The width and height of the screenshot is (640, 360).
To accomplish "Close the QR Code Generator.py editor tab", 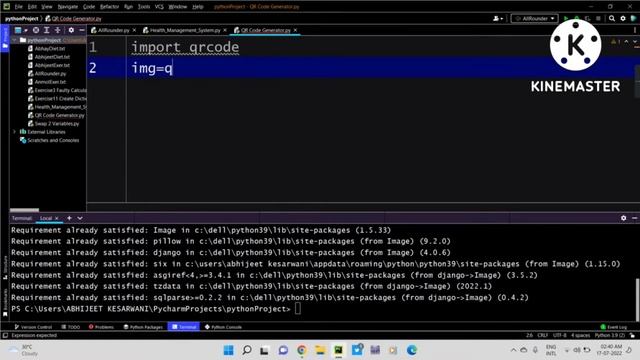I will coord(295,30).
